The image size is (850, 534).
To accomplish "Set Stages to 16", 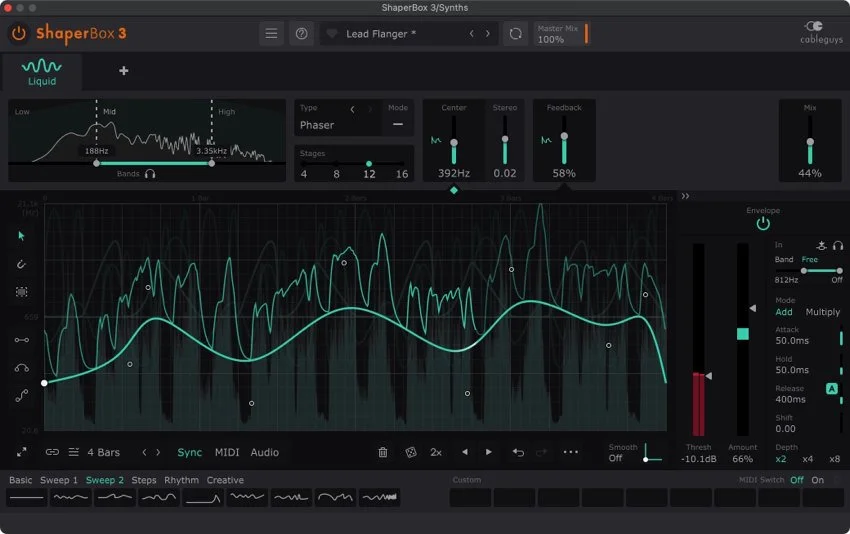I will point(402,174).
